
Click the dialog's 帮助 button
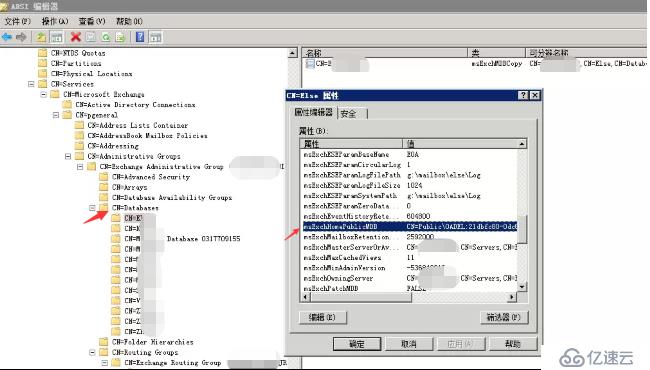pos(513,344)
